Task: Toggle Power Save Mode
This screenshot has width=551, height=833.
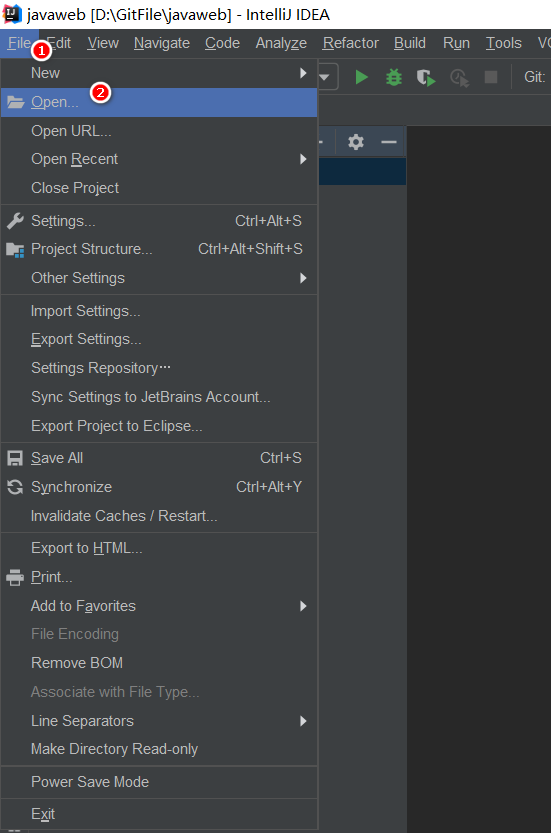Action: pos(159,782)
